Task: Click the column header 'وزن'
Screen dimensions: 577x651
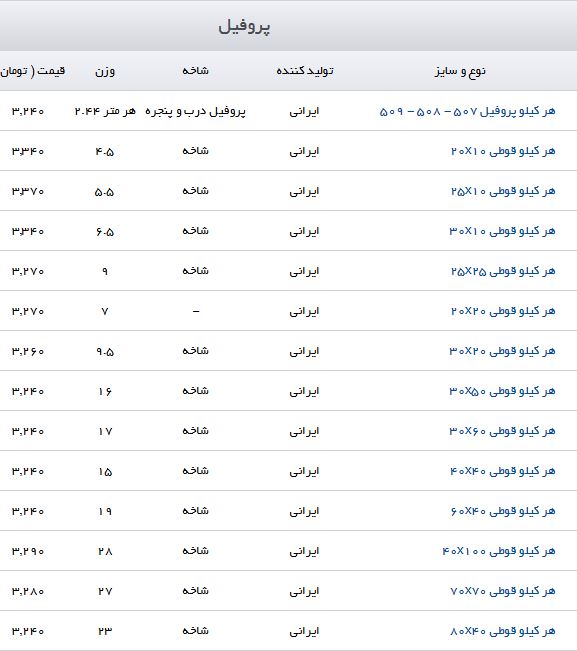Action: (105, 71)
